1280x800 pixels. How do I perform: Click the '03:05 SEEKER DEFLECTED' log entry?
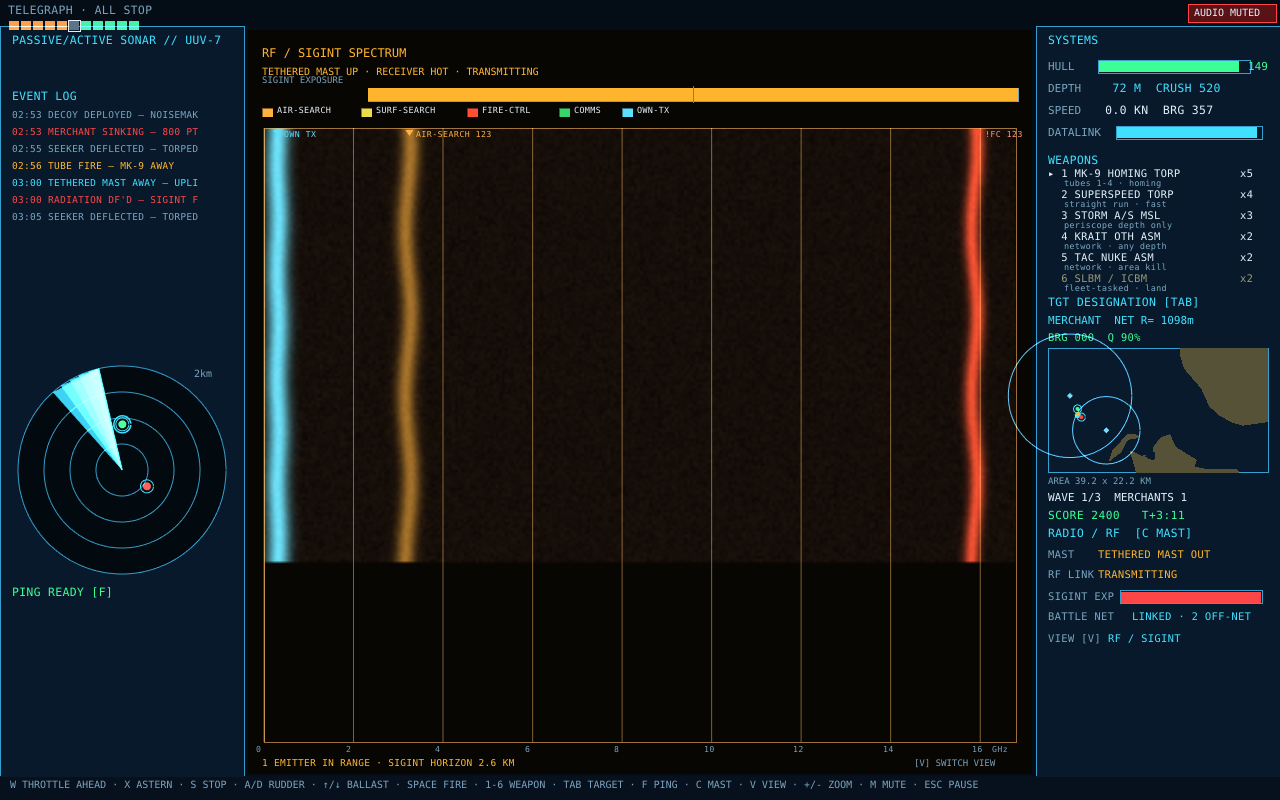pyautogui.click(x=105, y=217)
